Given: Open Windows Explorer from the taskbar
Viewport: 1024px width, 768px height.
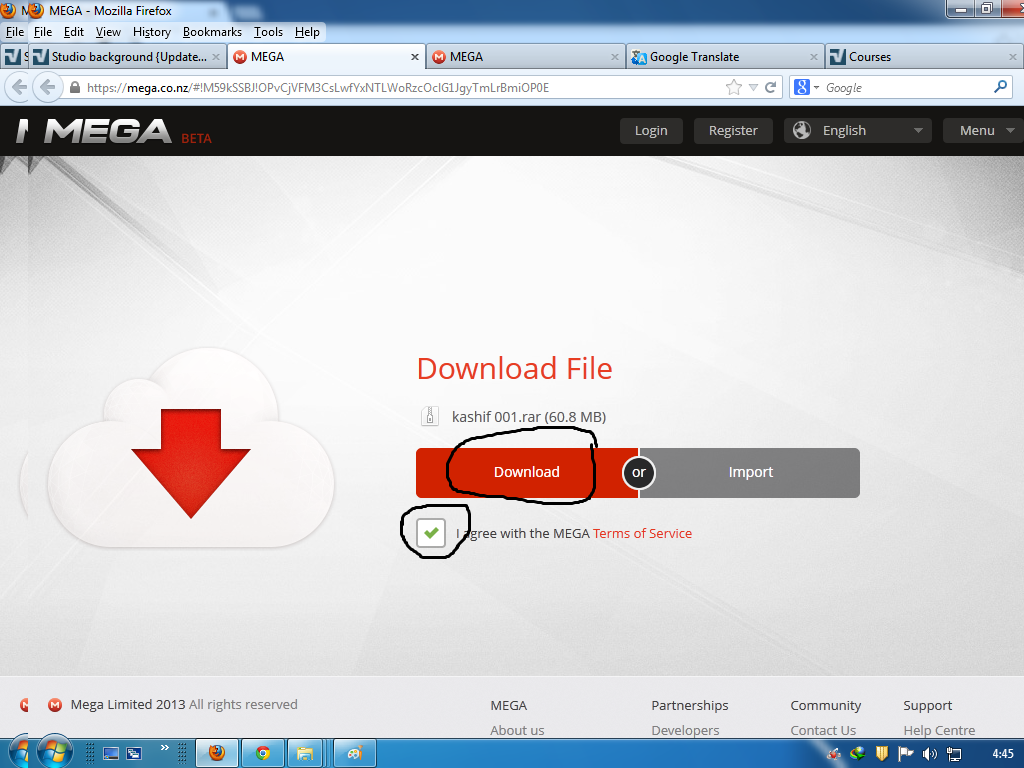Looking at the screenshot, I should [305, 754].
